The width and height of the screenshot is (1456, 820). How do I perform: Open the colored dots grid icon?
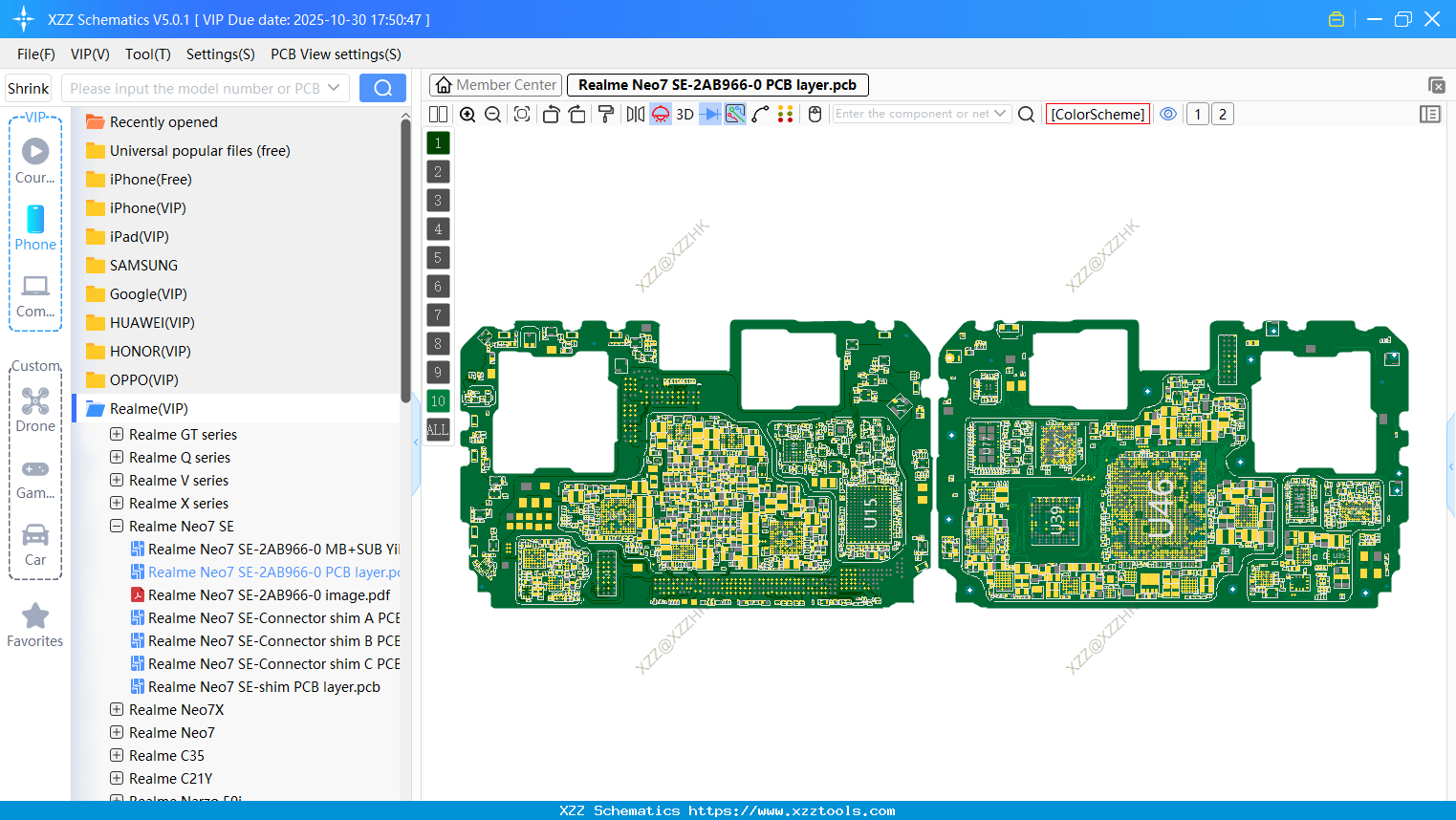click(785, 114)
